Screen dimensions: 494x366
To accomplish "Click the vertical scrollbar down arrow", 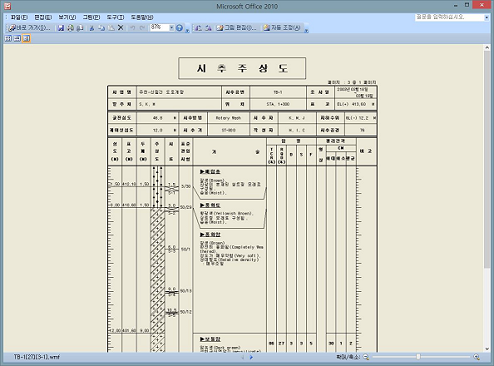I will (487, 349).
